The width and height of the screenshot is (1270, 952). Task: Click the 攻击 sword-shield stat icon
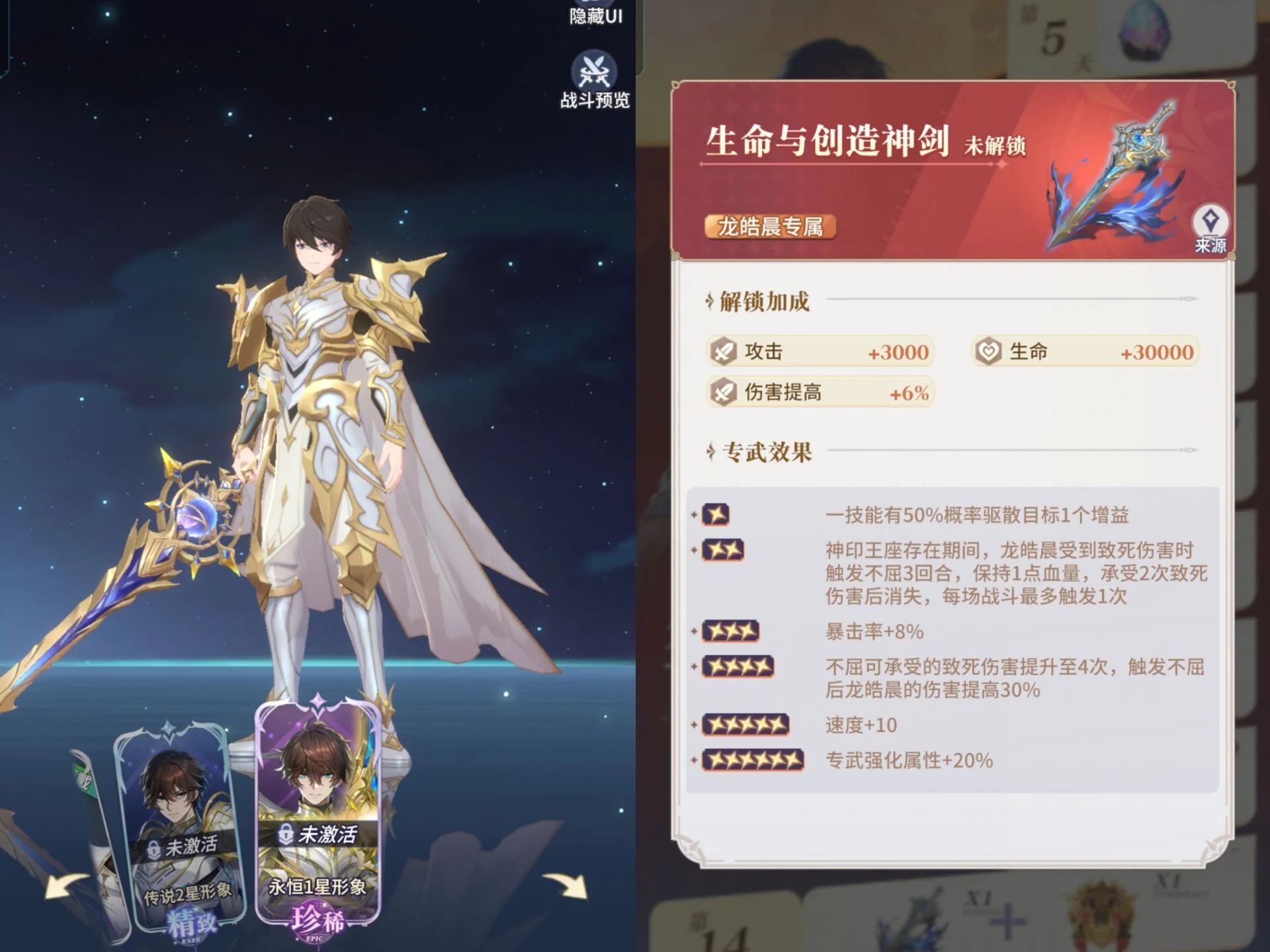coord(723,351)
